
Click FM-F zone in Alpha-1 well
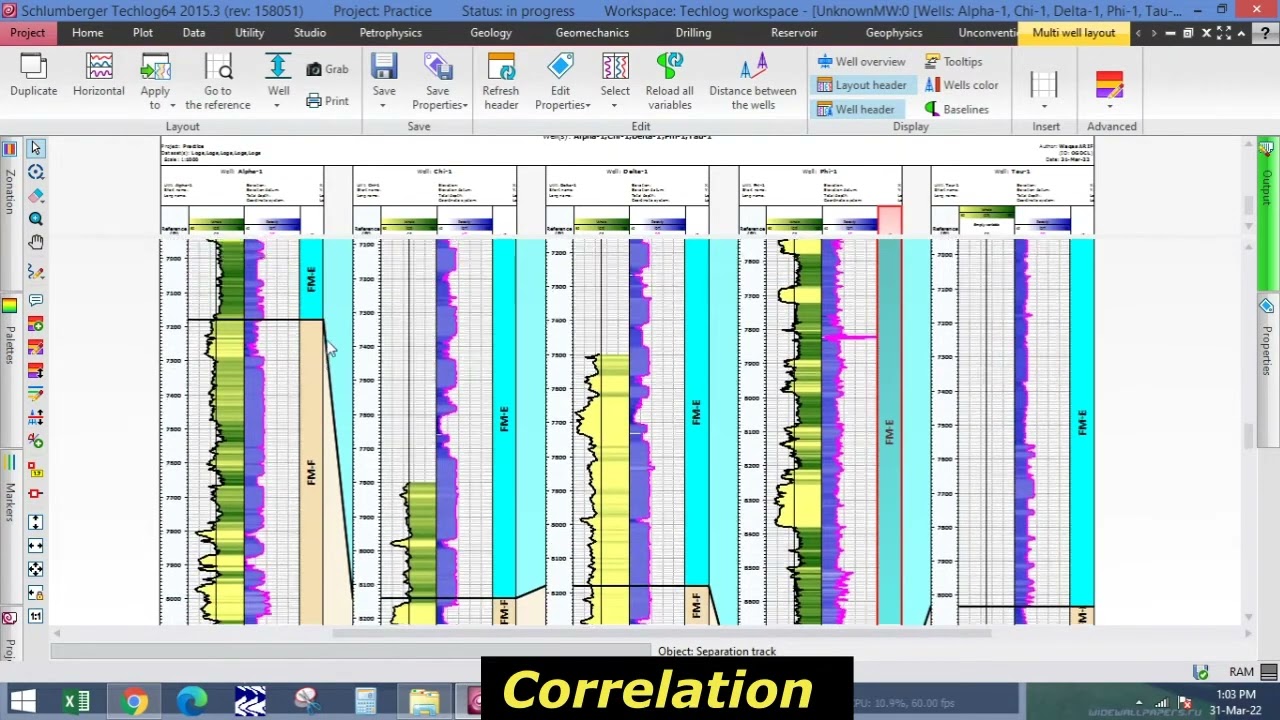click(x=312, y=472)
